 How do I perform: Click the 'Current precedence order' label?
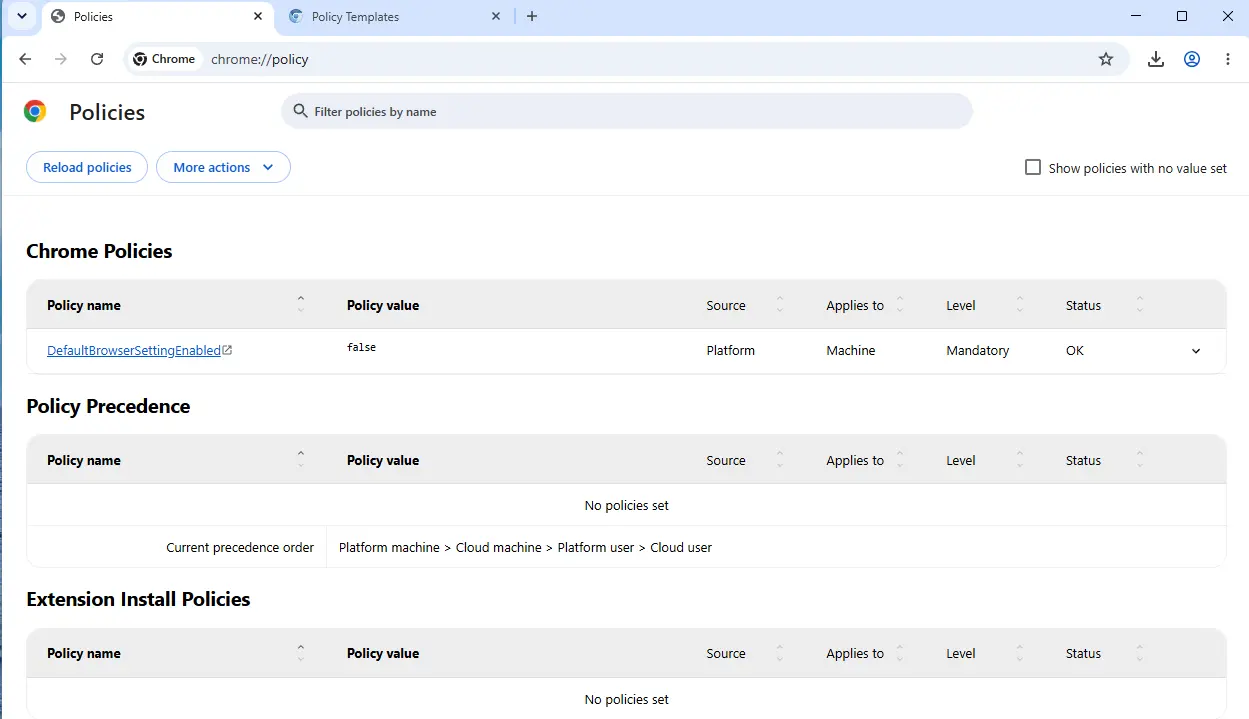(x=240, y=547)
